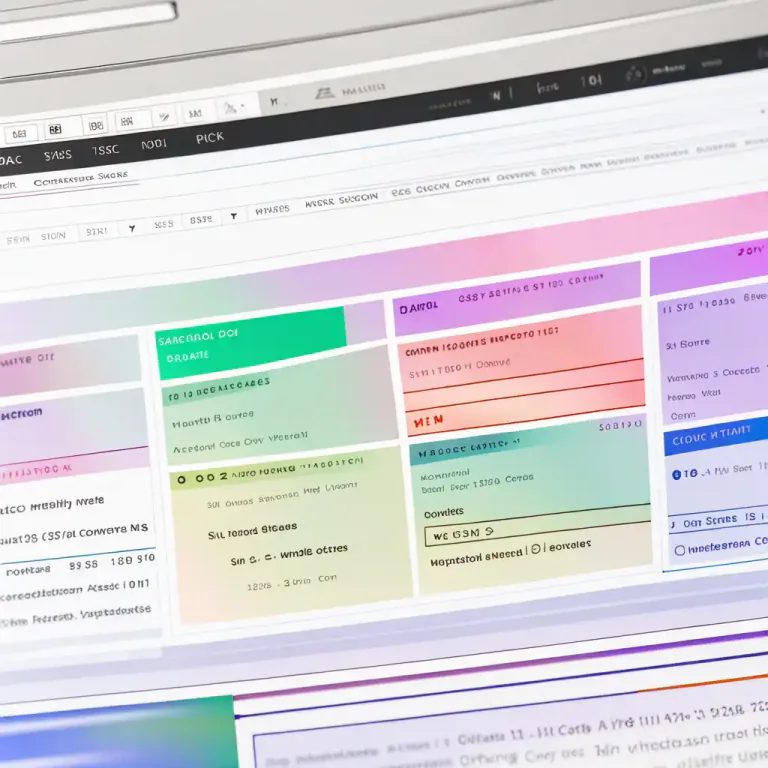This screenshot has height=768, width=768.
Task: Click the Sil Toord Stoaes line
Action: (252, 531)
